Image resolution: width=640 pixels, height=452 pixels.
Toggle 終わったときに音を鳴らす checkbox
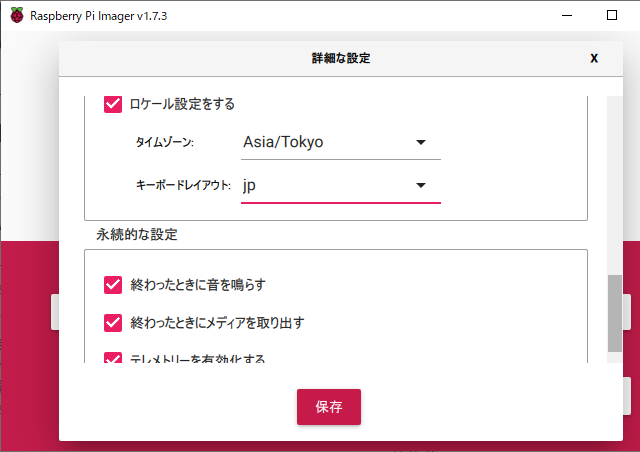click(x=113, y=285)
